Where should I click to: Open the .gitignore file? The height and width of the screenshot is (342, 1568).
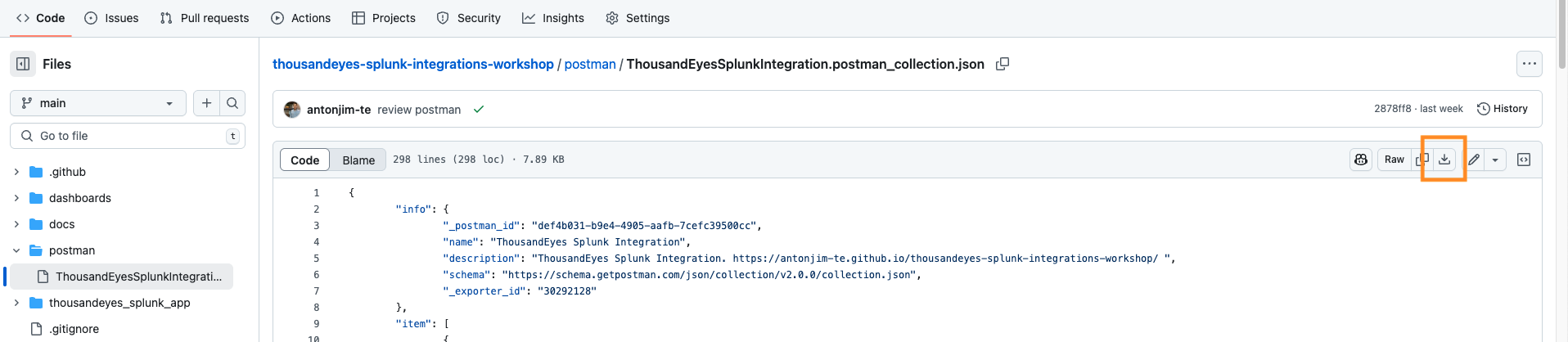(x=74, y=329)
